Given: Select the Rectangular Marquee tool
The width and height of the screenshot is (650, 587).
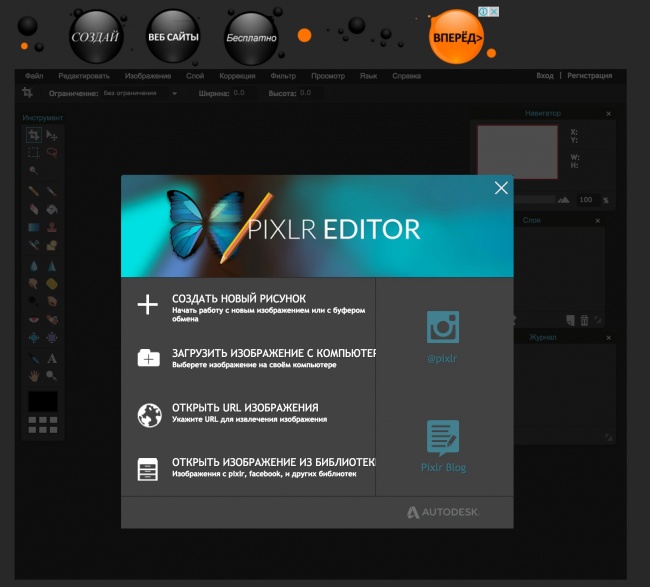Looking at the screenshot, I should click(34, 152).
